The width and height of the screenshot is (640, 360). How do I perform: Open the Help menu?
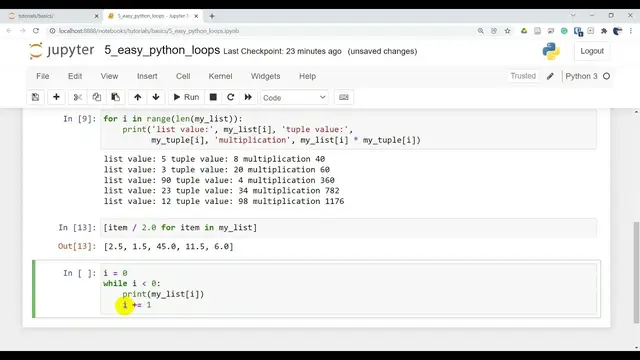[x=307, y=76]
